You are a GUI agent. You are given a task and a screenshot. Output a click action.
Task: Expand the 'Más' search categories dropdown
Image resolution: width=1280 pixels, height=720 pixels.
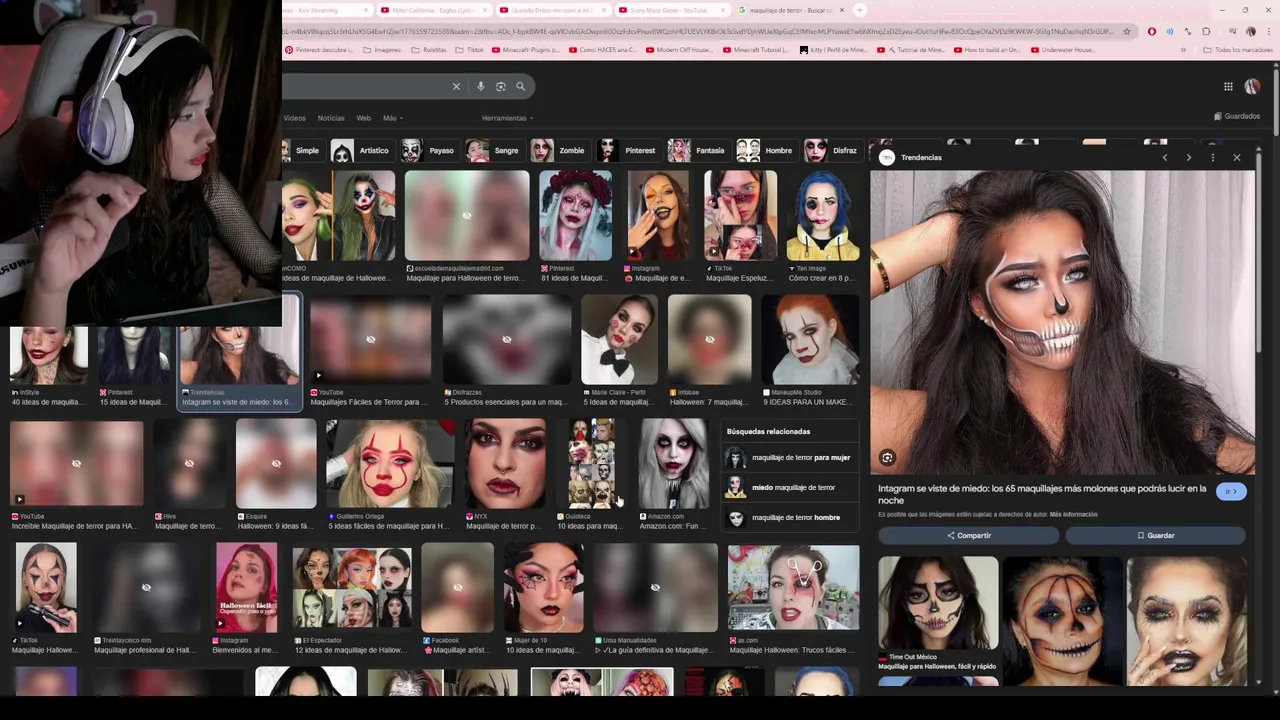393,118
